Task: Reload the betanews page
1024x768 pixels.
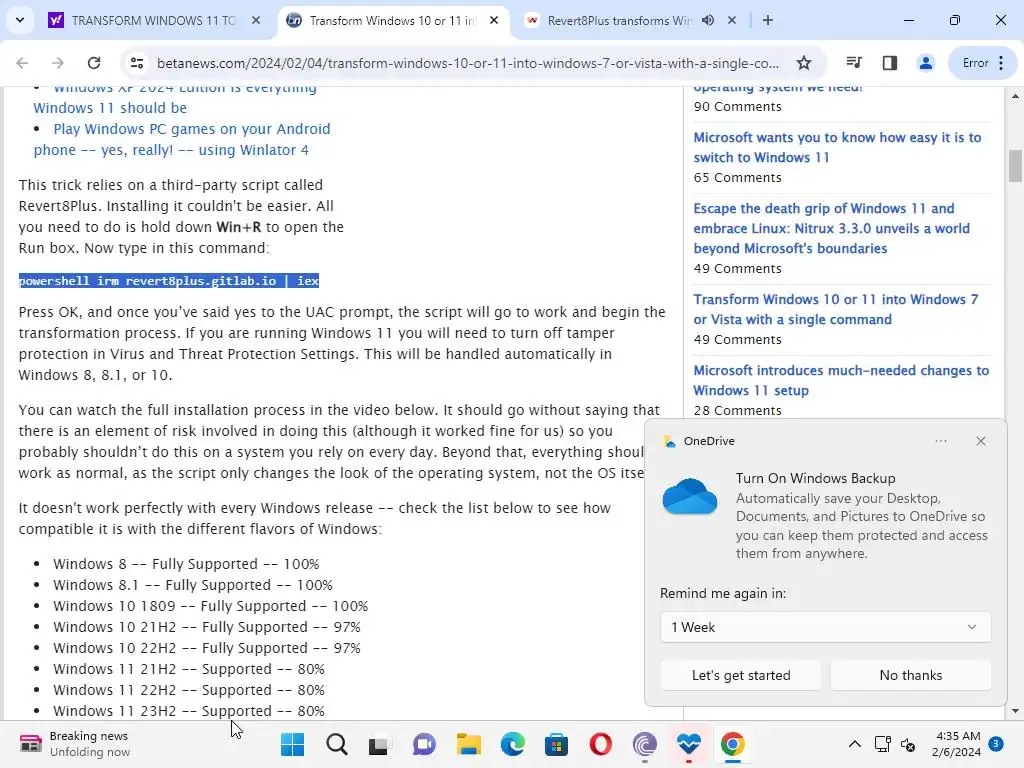Action: point(94,63)
